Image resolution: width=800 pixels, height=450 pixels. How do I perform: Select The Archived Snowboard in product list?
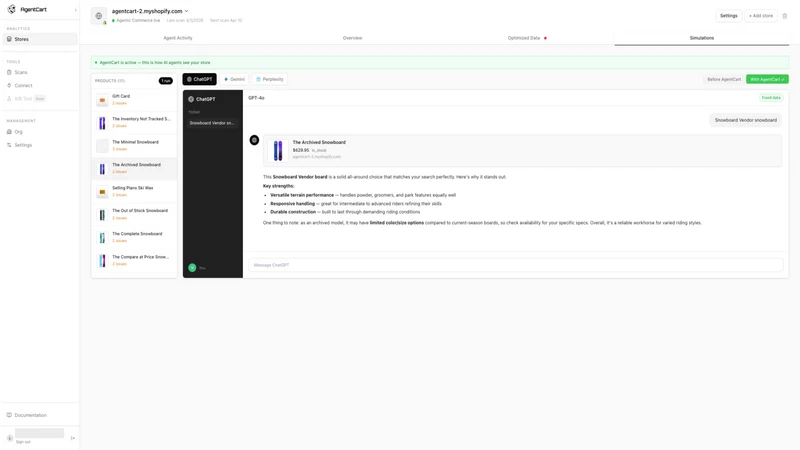click(x=134, y=168)
